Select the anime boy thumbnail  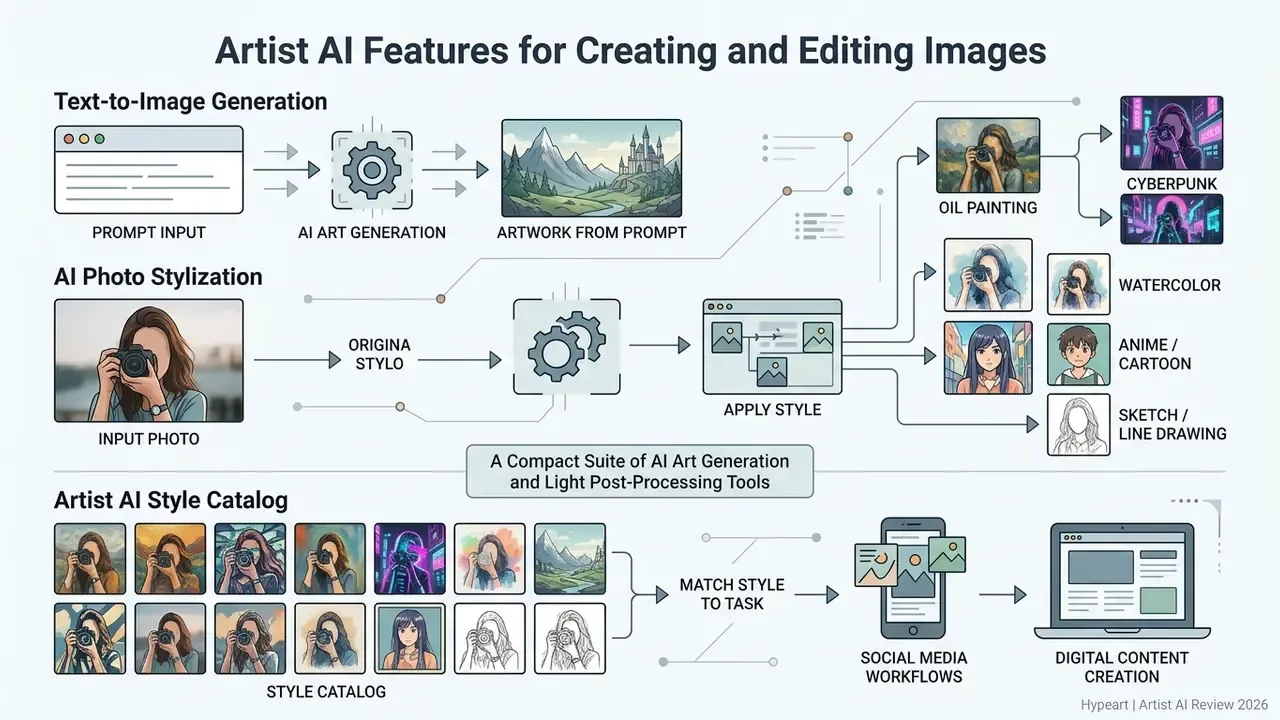point(1078,354)
